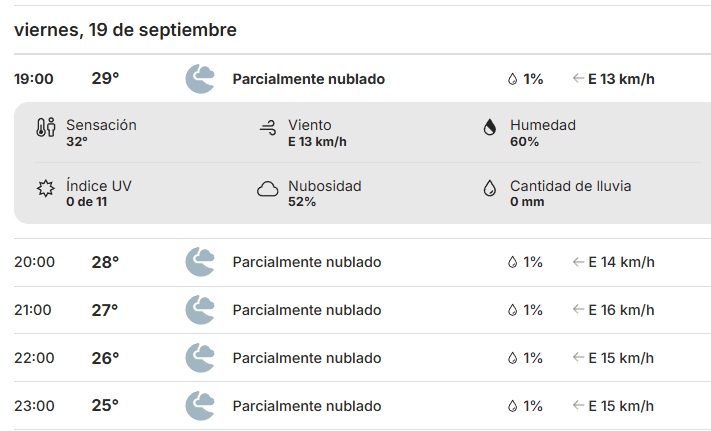Screen dimensions: 711x431
Task: Click the partly cloudy icon at 19:00
Action: (200, 79)
